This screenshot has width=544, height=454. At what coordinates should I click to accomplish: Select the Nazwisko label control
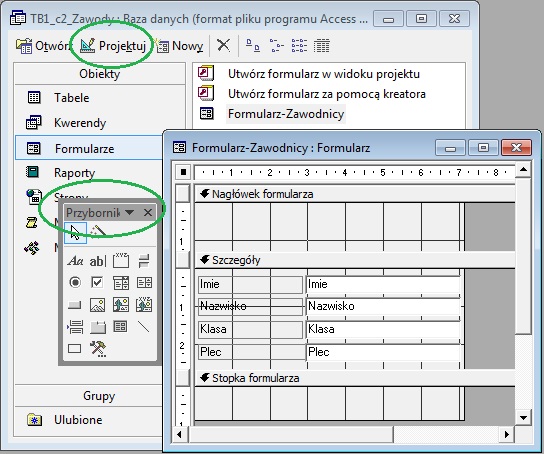pos(250,307)
